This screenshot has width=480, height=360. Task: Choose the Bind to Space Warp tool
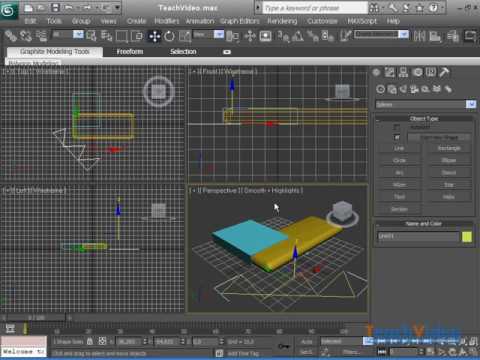(x=42, y=36)
